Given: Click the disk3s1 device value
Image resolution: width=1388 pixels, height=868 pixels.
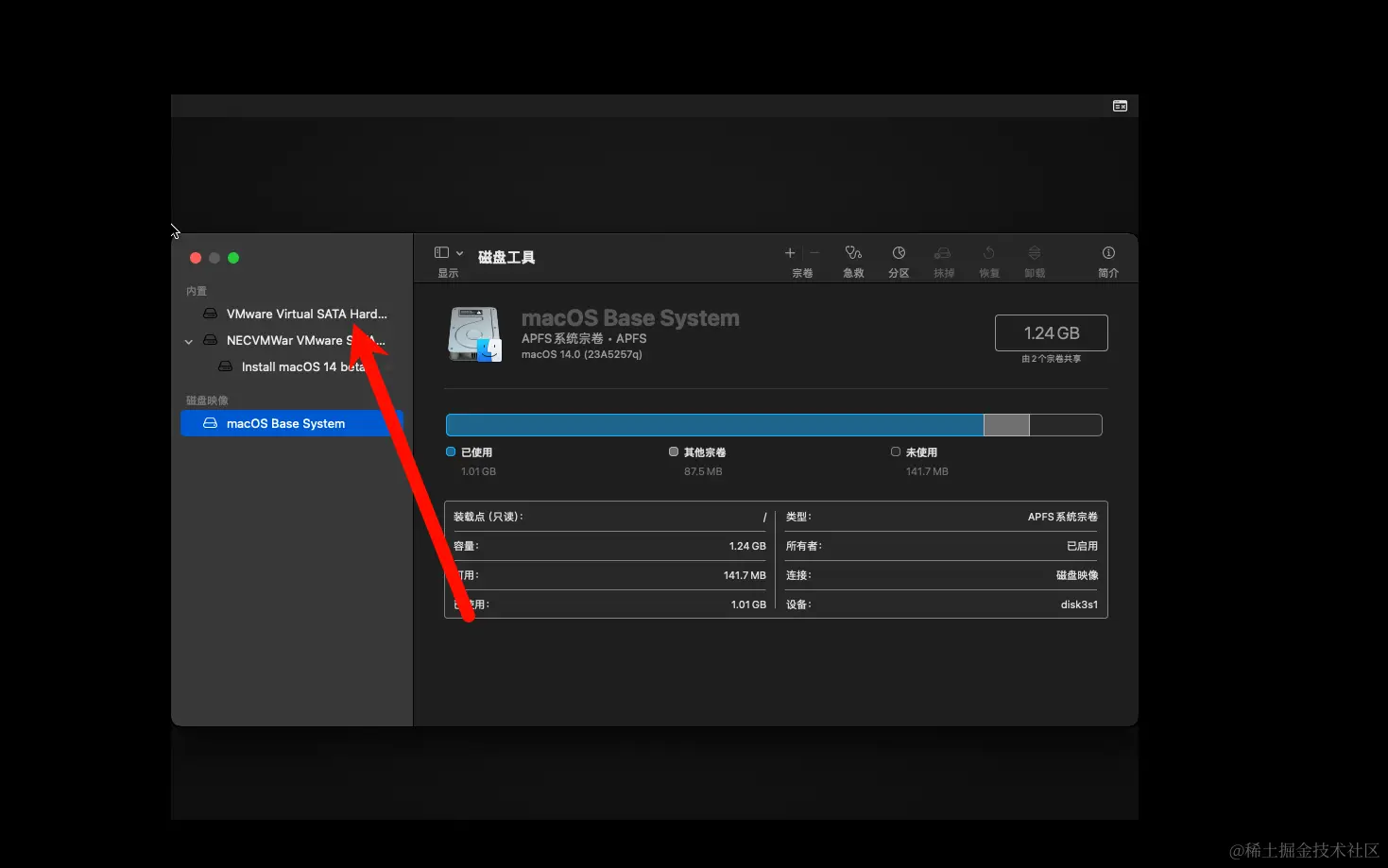Looking at the screenshot, I should pyautogui.click(x=1079, y=604).
